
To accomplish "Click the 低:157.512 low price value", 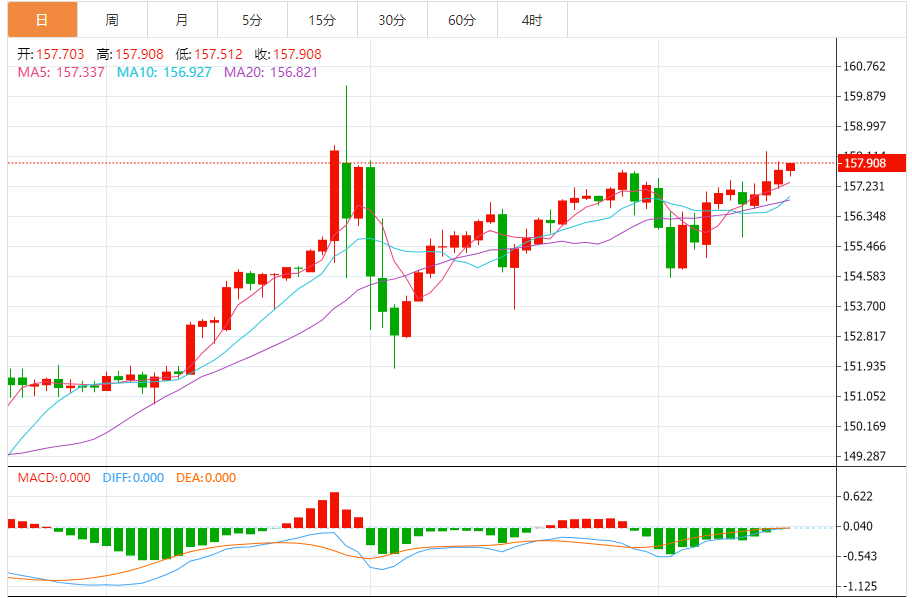I will click(209, 54).
